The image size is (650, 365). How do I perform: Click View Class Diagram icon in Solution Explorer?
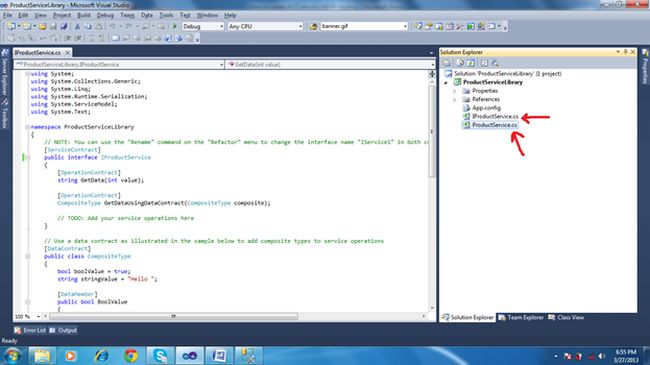(495, 63)
